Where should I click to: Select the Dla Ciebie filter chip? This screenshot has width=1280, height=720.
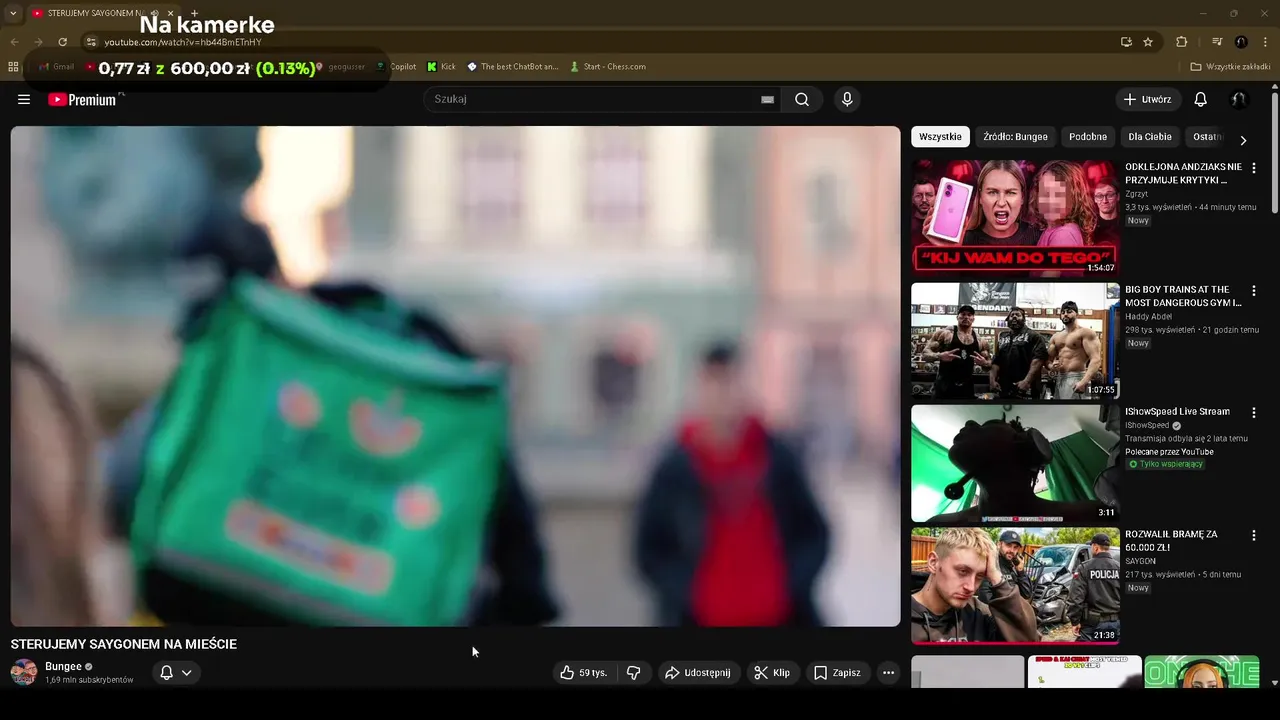1150,137
